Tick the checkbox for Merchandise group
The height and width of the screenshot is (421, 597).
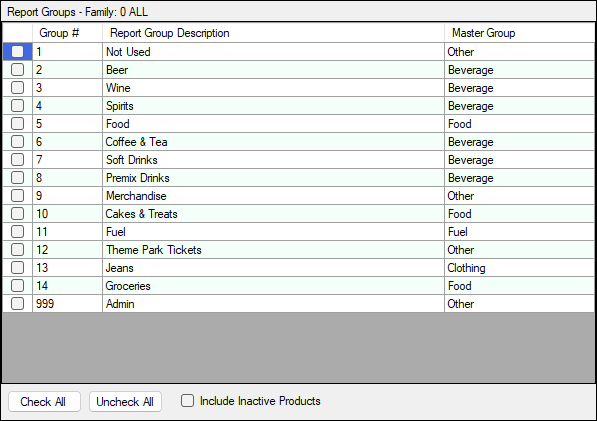pos(18,196)
